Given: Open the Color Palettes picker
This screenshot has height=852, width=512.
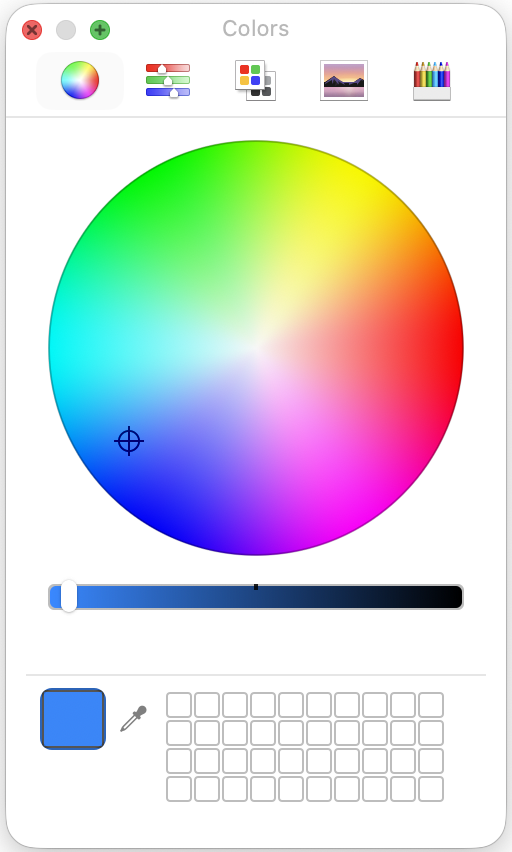Looking at the screenshot, I should coord(255,80).
